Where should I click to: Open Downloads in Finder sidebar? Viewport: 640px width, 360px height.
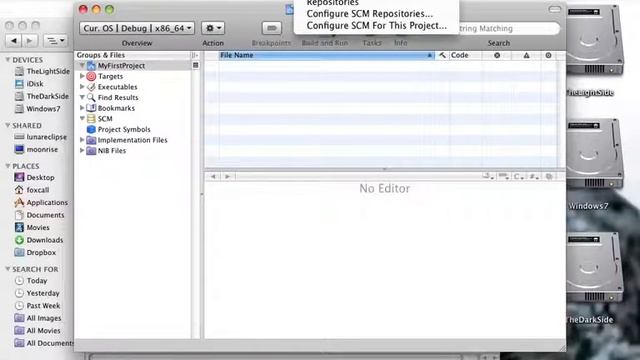pos(39,240)
